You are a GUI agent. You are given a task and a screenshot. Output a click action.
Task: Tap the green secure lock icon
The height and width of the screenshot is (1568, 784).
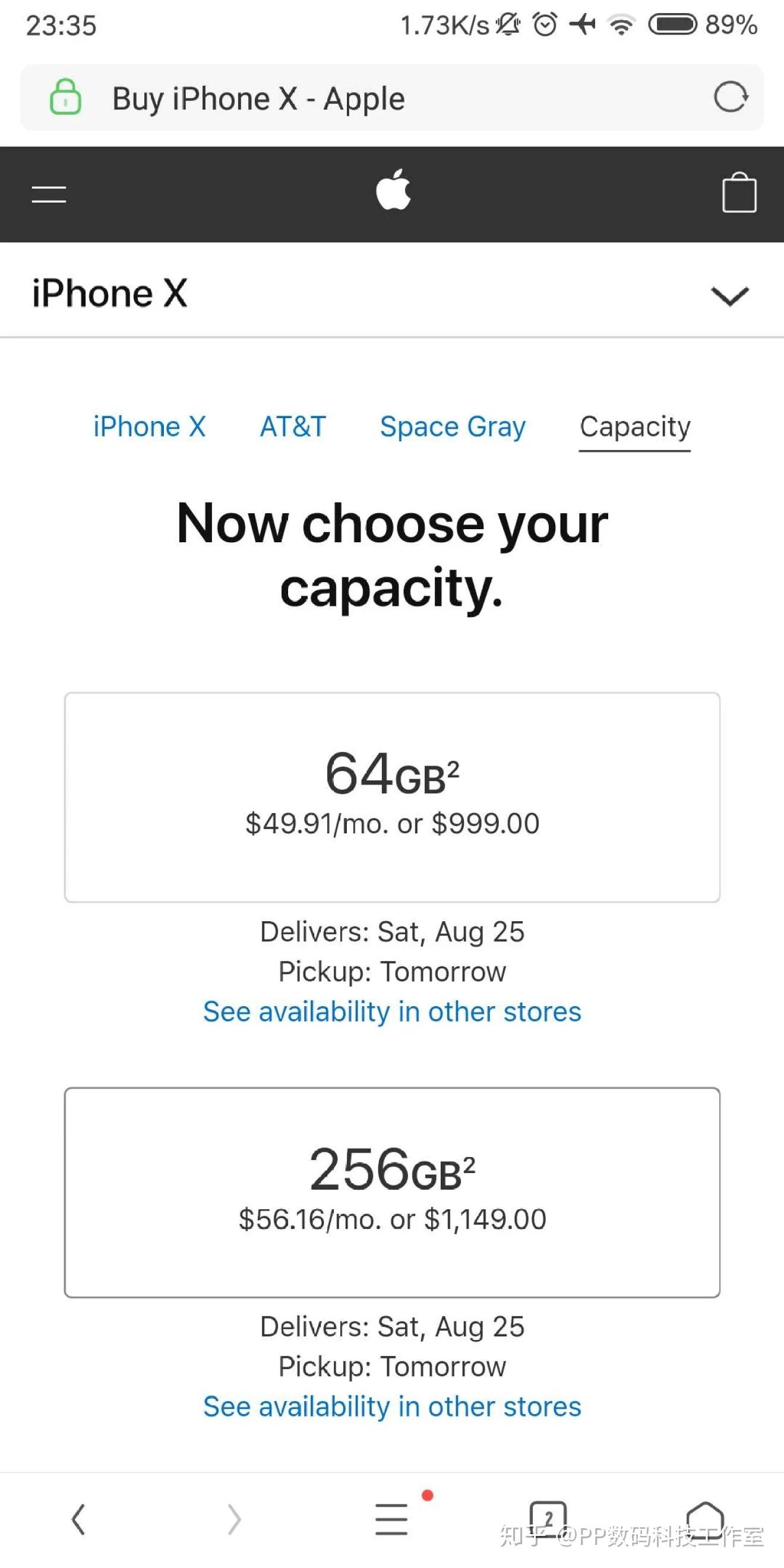tap(65, 97)
